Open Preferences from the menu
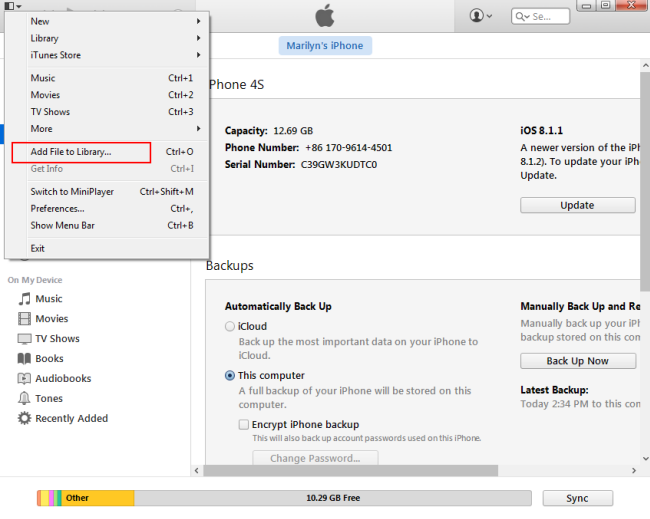The image size is (650, 519). [115, 209]
